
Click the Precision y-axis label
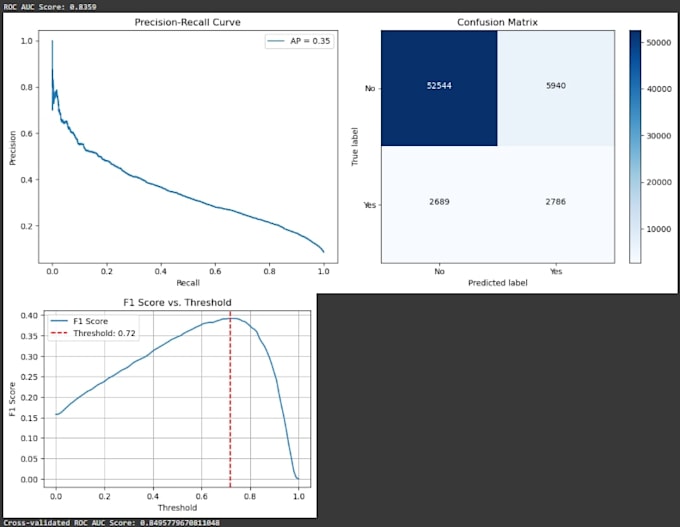(x=13, y=148)
